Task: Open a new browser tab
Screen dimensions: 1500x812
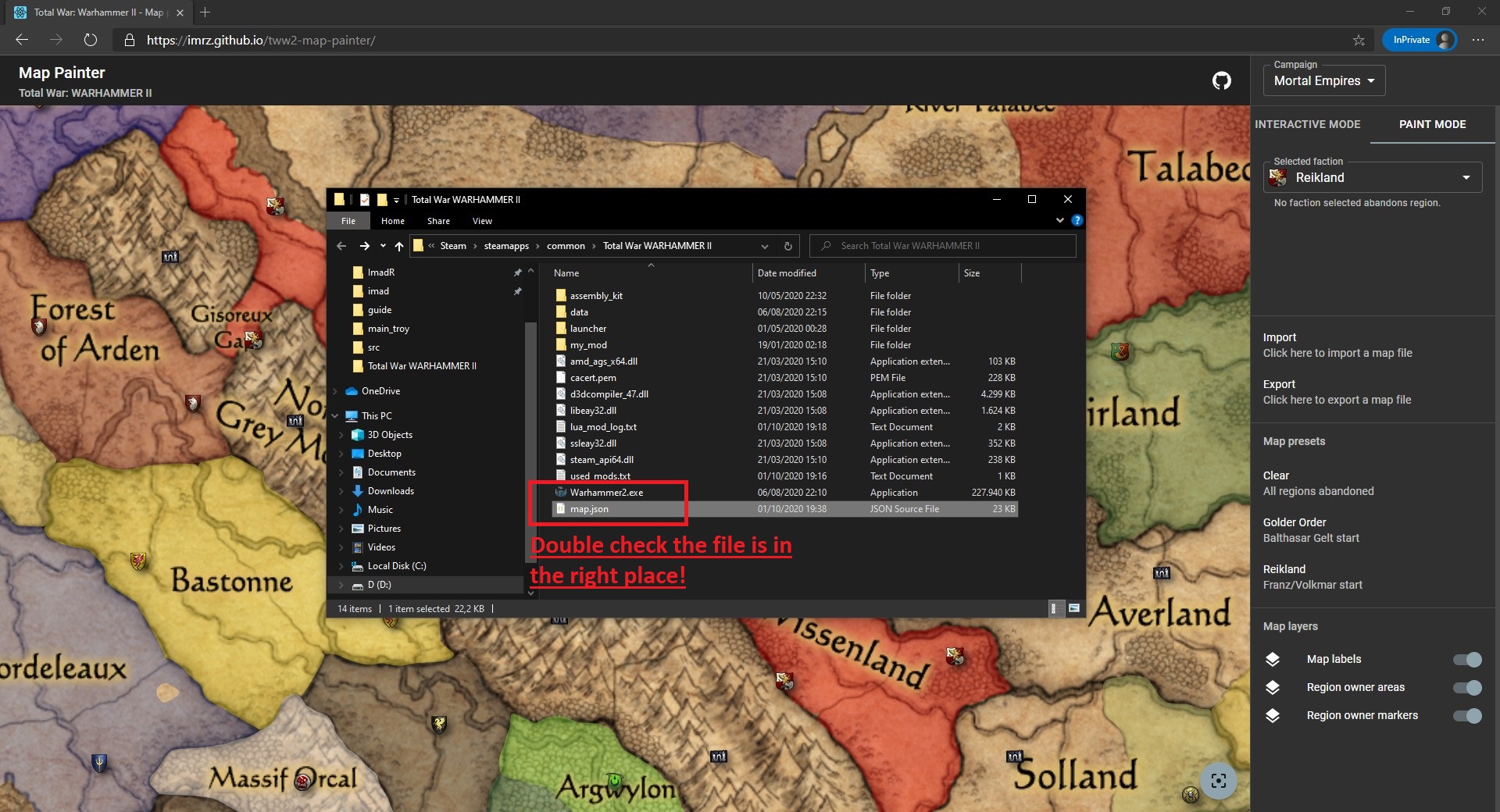Action: coord(205,12)
